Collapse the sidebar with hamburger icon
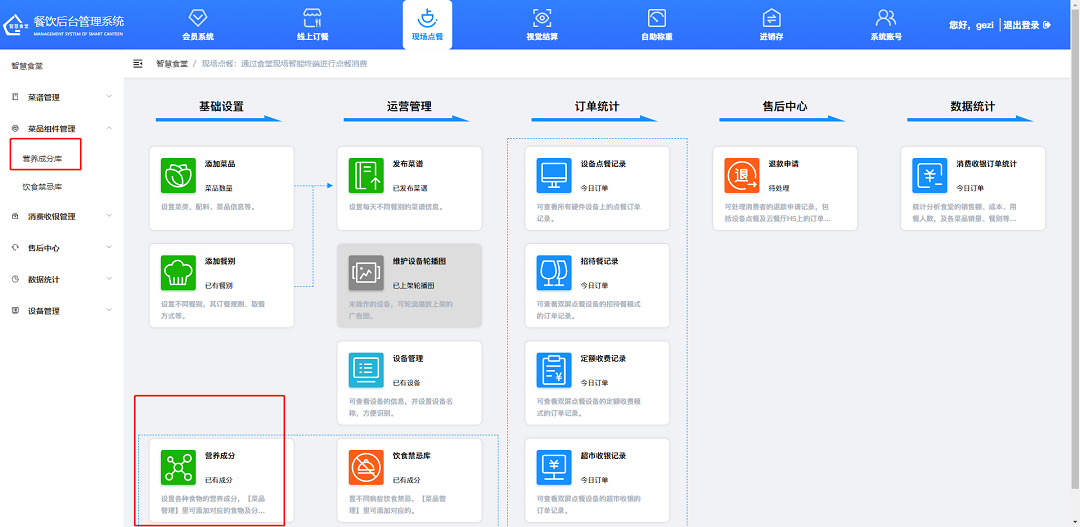This screenshot has height=527, width=1080. pyautogui.click(x=138, y=64)
